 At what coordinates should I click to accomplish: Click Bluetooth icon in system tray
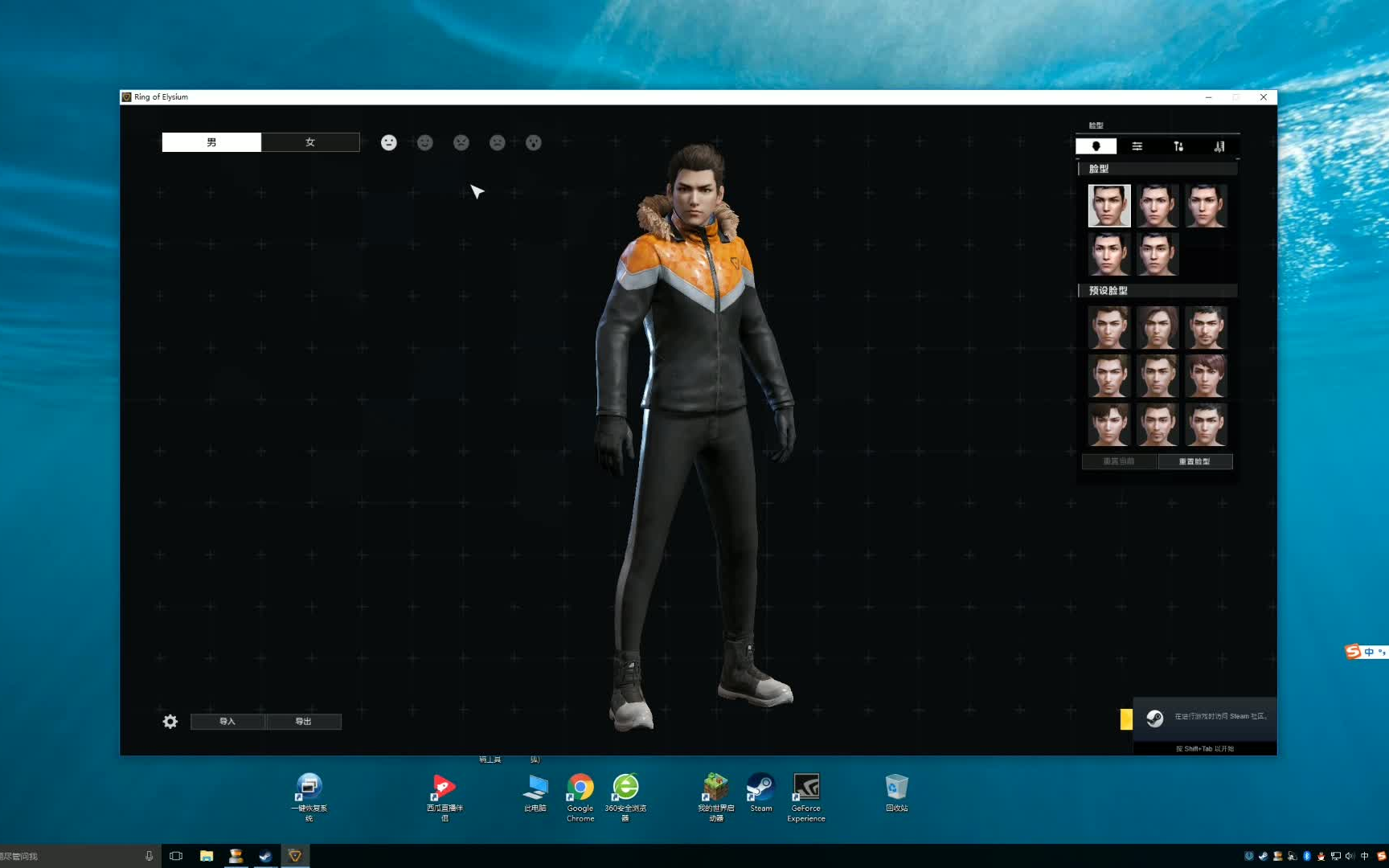pyautogui.click(x=1307, y=856)
